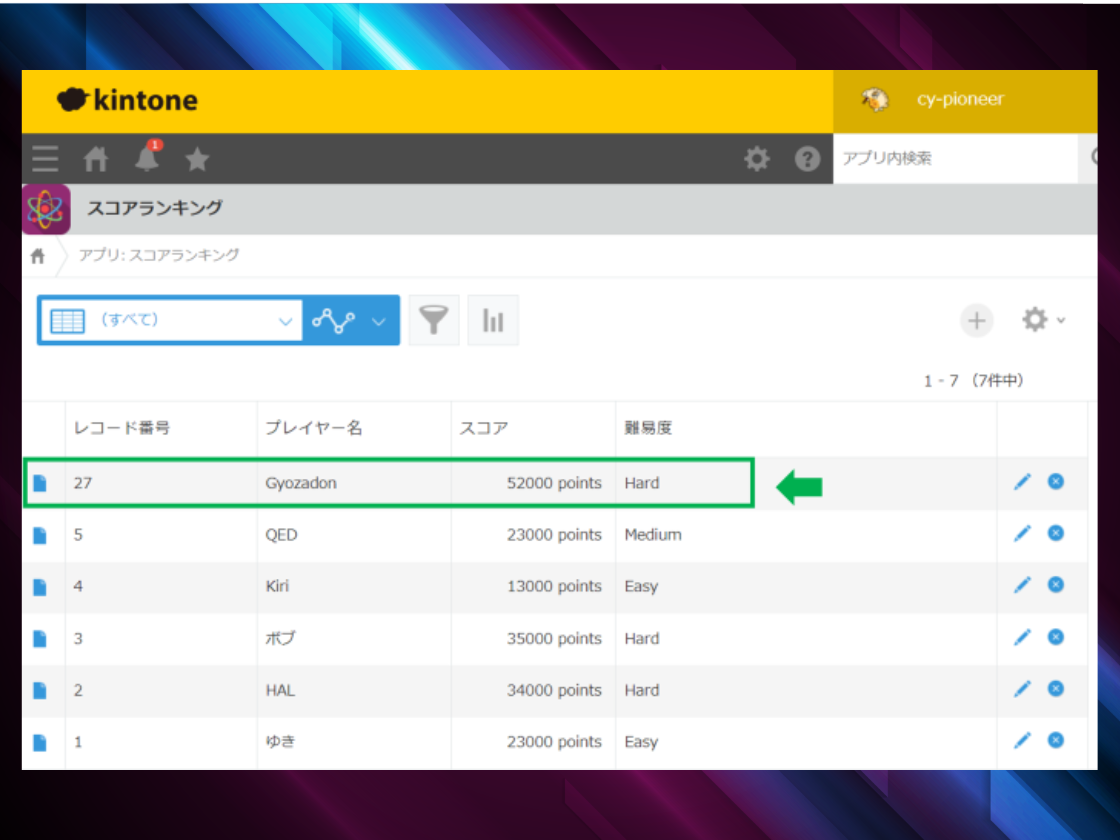Open the notifications bell

(x=147, y=158)
